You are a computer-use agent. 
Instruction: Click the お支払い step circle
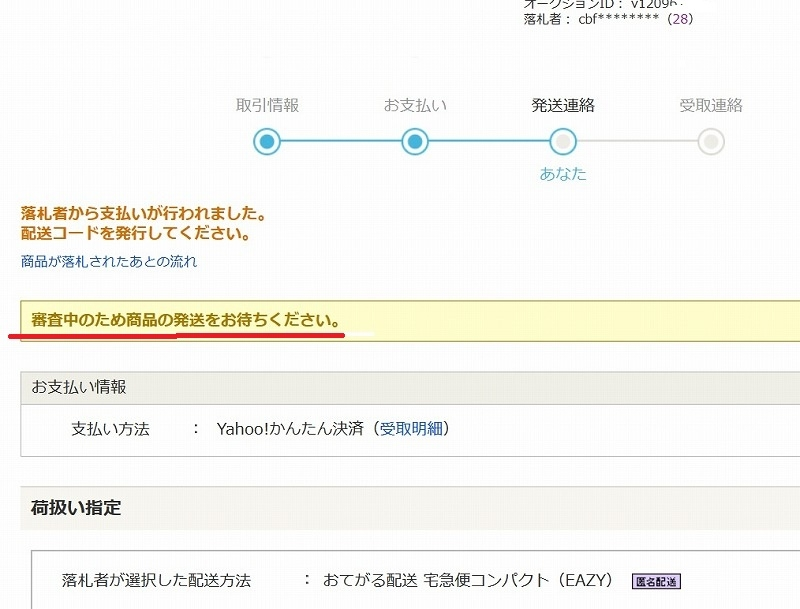(x=415, y=141)
